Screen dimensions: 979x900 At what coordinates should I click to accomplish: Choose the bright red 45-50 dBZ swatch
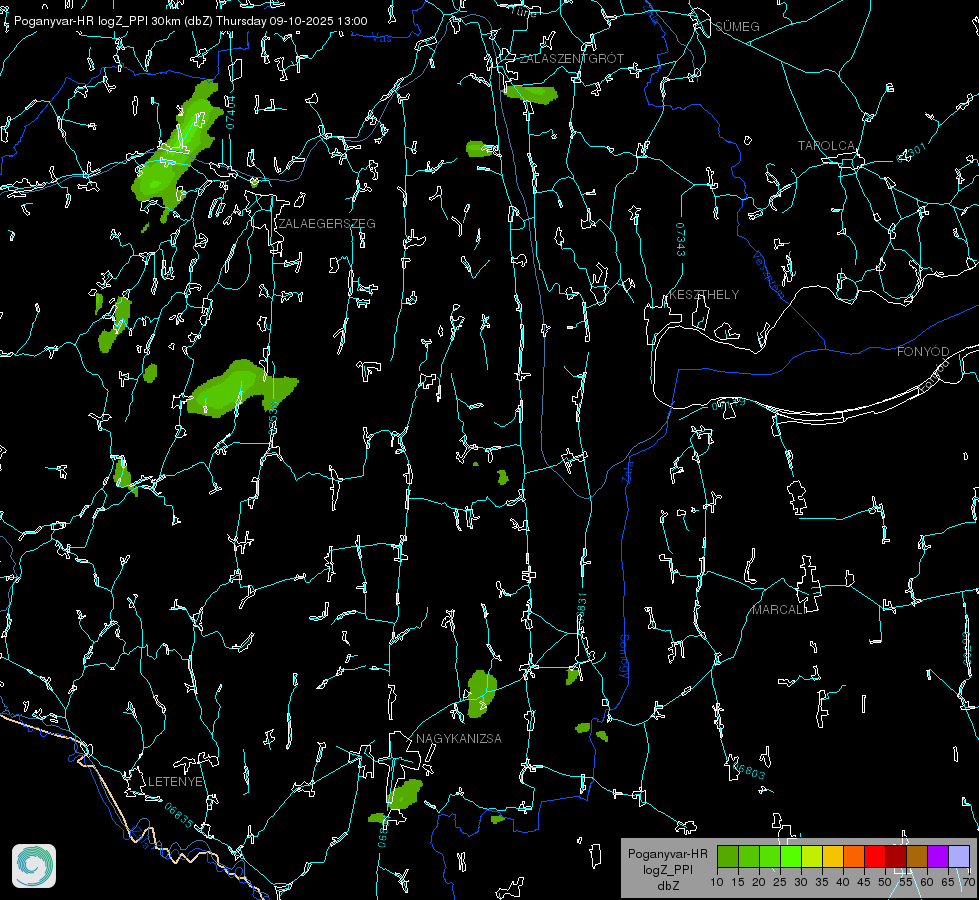pyautogui.click(x=875, y=856)
